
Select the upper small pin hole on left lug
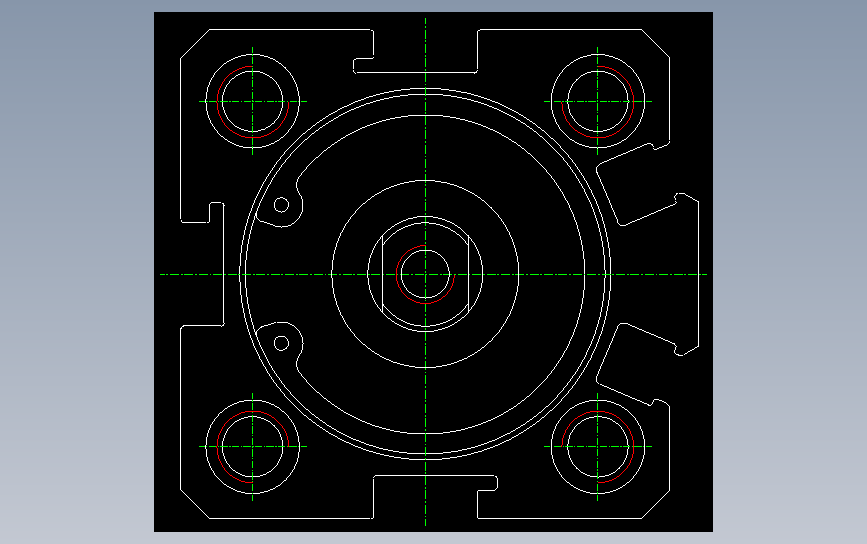coord(281,205)
